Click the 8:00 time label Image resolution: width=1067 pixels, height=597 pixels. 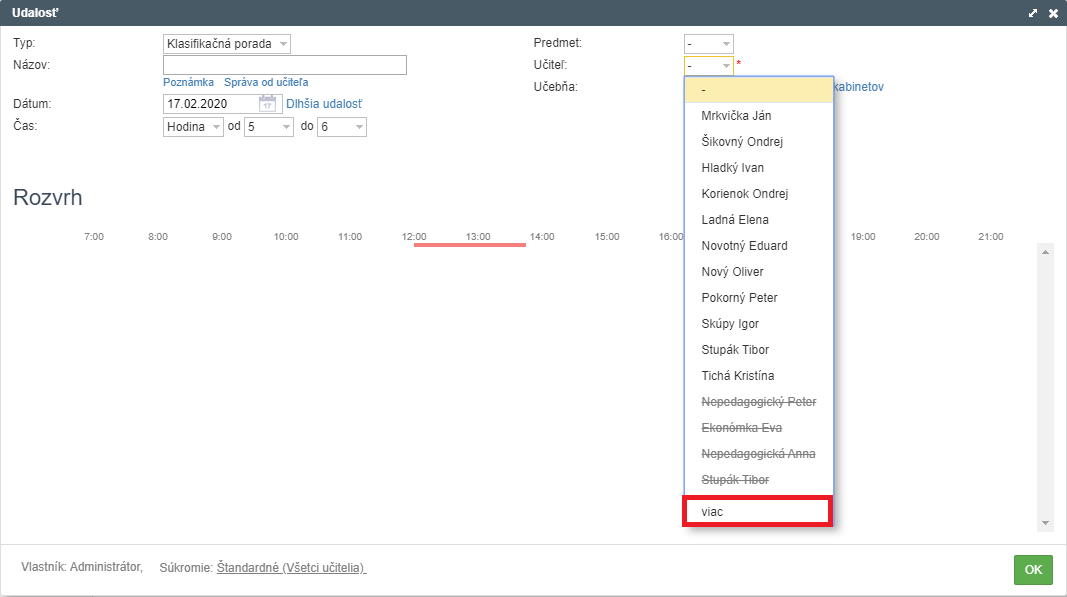[158, 237]
